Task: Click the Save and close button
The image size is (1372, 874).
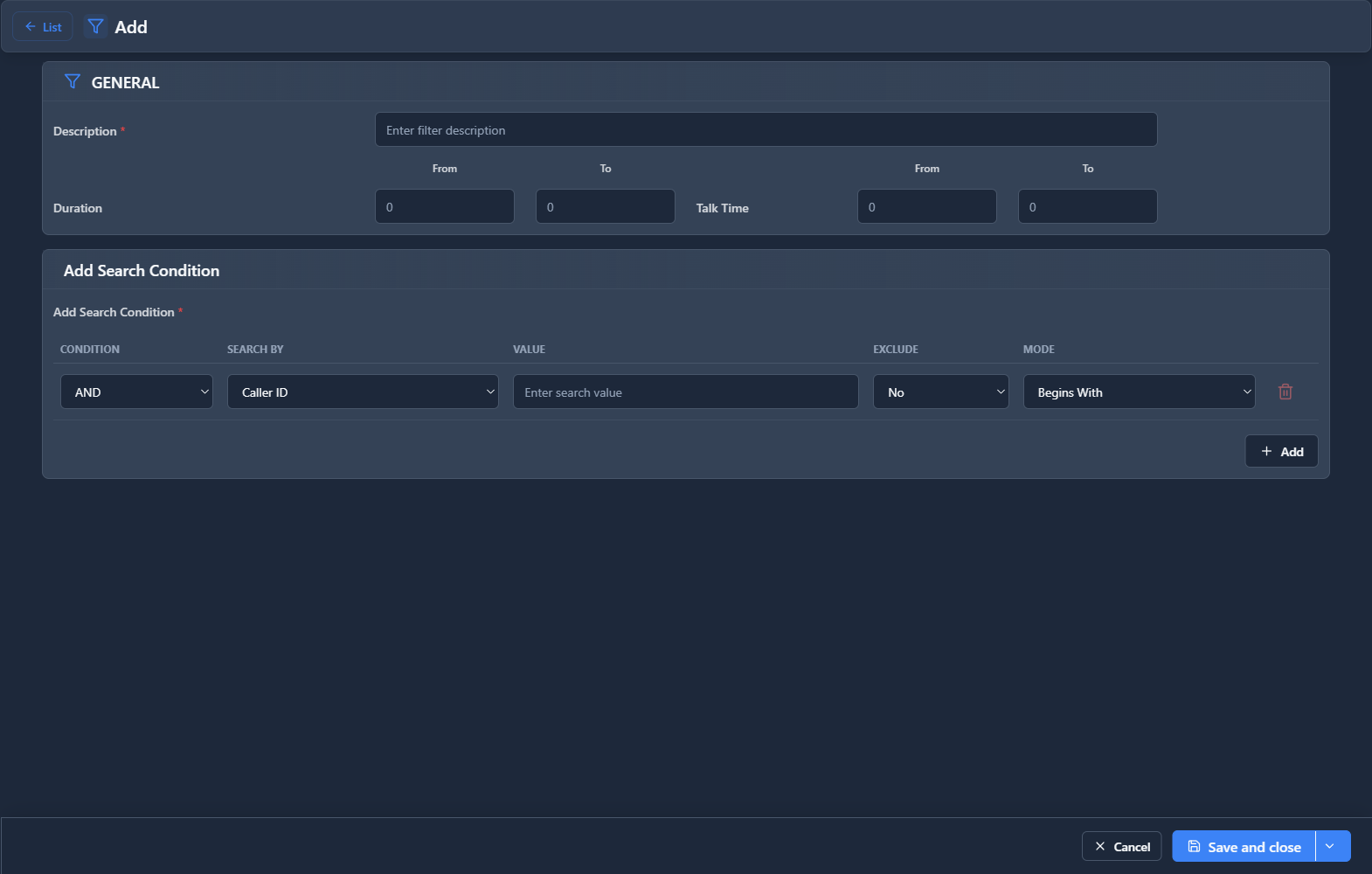Action: tap(1244, 846)
